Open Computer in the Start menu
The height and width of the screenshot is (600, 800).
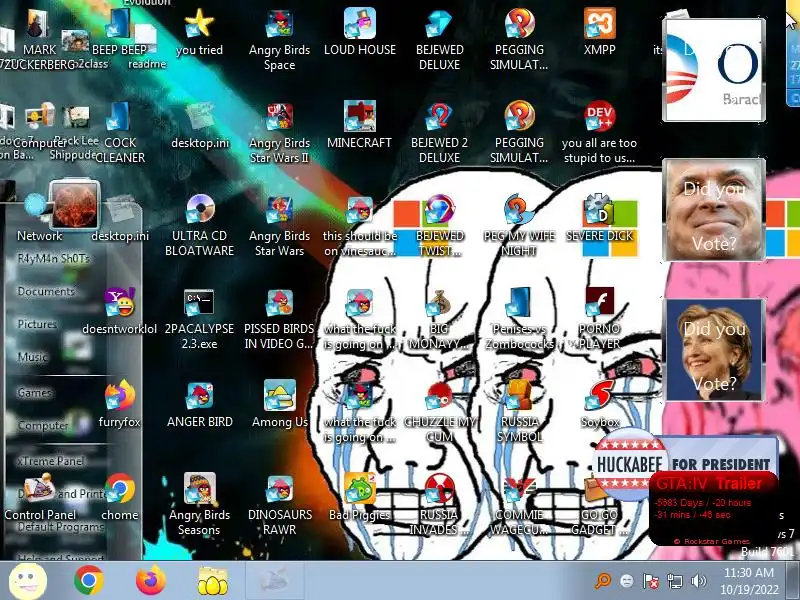point(43,425)
